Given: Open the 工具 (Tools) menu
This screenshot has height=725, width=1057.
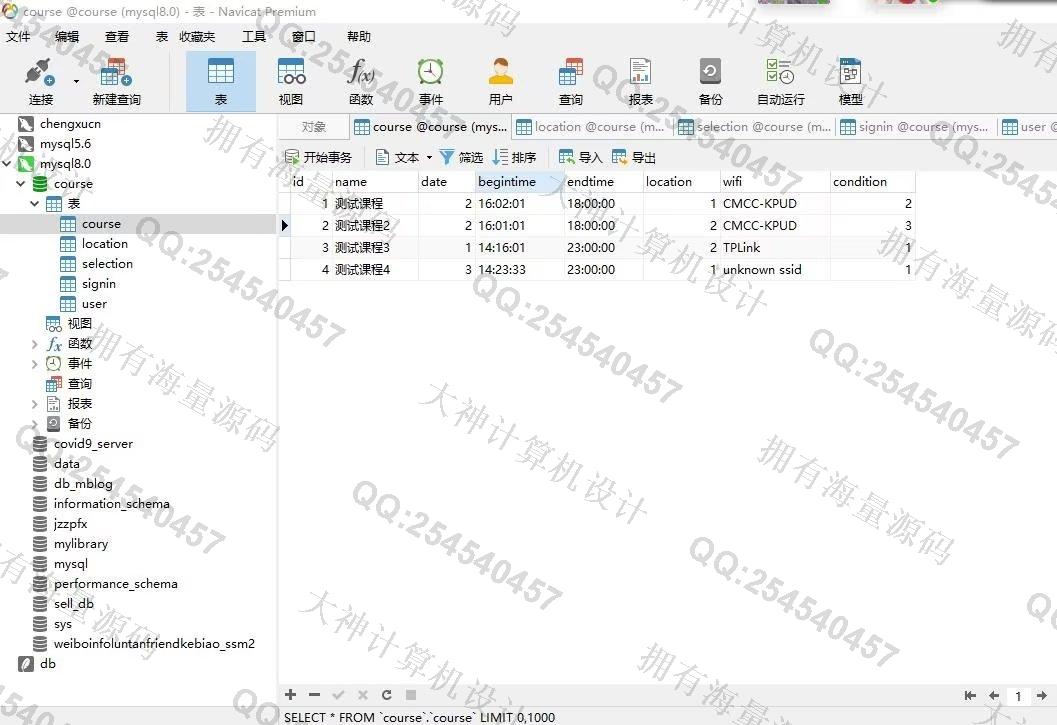Looking at the screenshot, I should (x=254, y=37).
